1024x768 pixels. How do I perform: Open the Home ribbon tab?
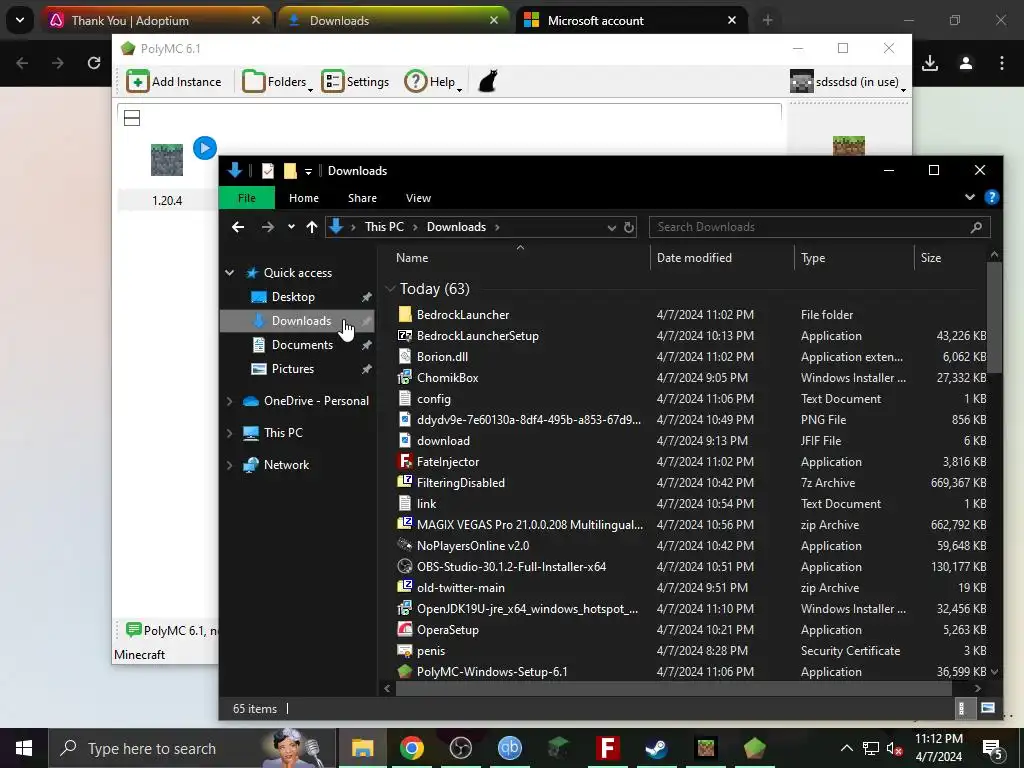[x=304, y=198]
